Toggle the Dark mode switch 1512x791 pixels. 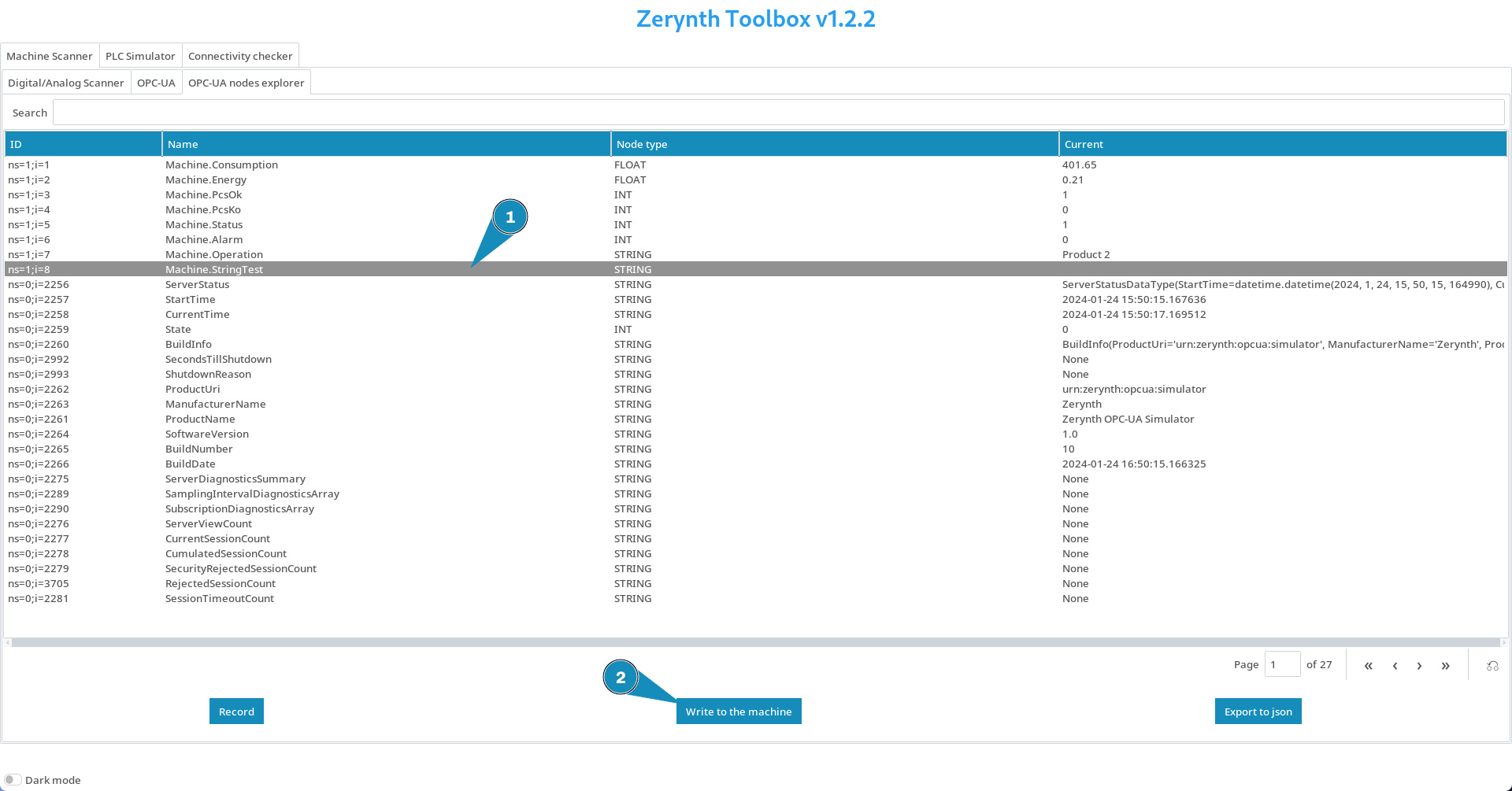[13, 780]
